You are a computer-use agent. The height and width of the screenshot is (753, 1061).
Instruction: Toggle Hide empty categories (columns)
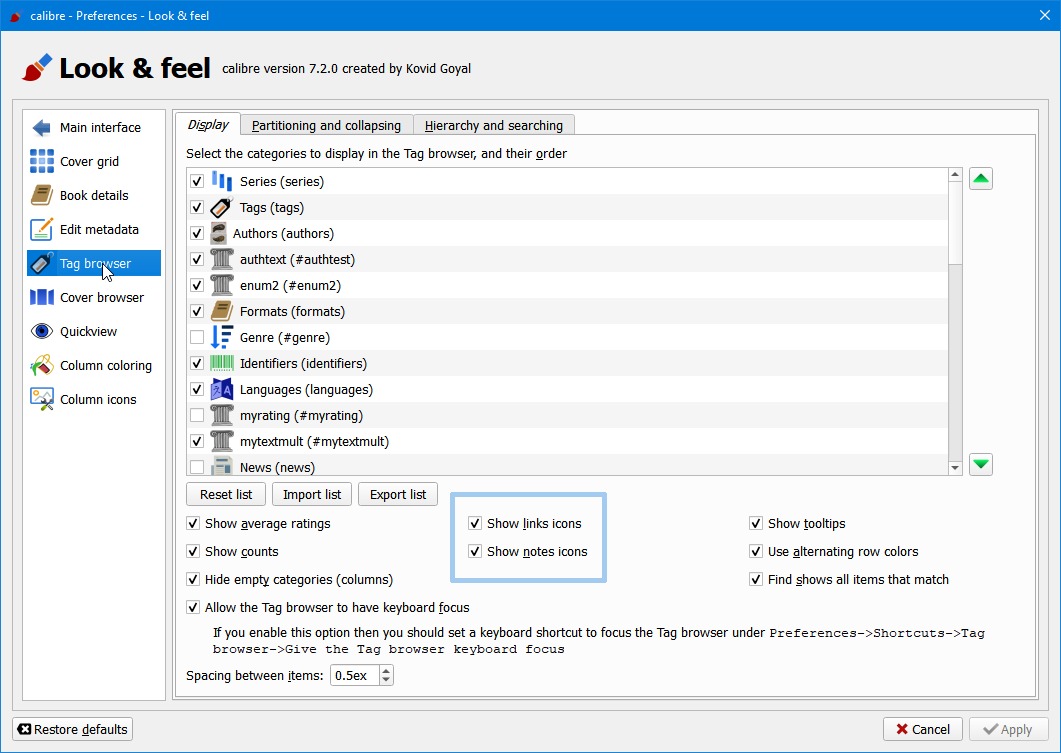pos(193,579)
